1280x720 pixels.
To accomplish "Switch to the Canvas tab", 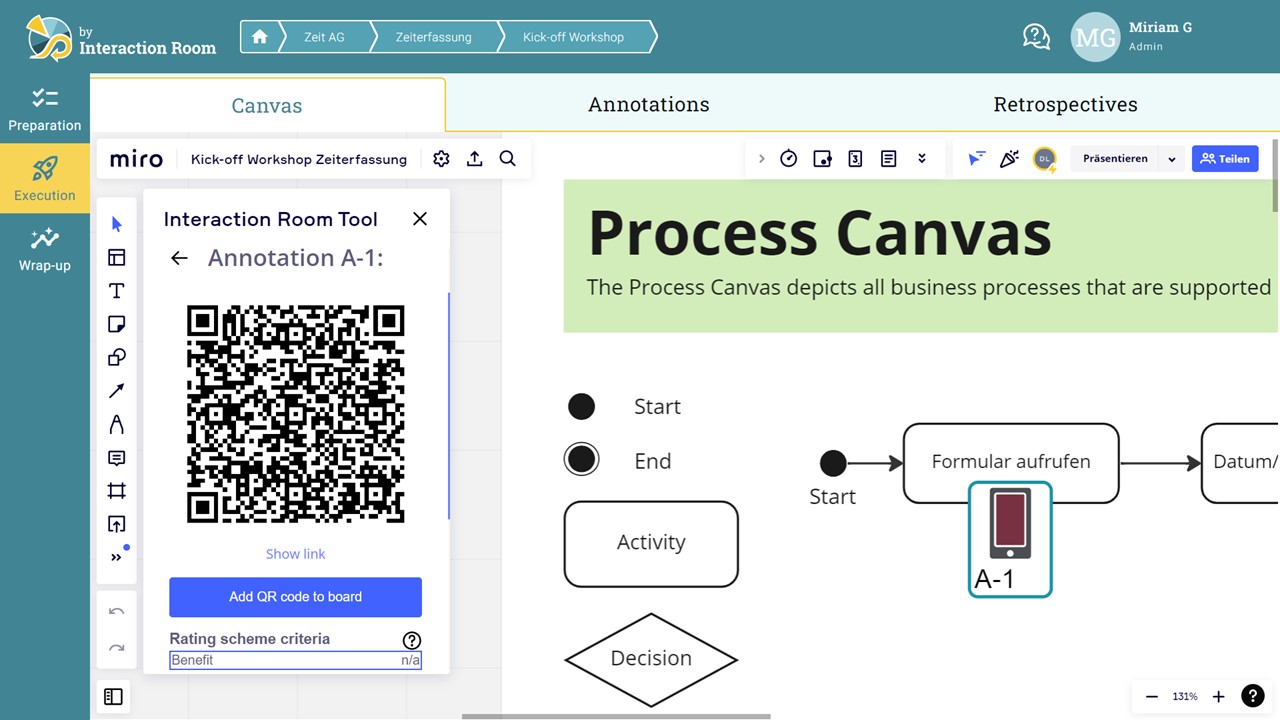I will point(267,105).
